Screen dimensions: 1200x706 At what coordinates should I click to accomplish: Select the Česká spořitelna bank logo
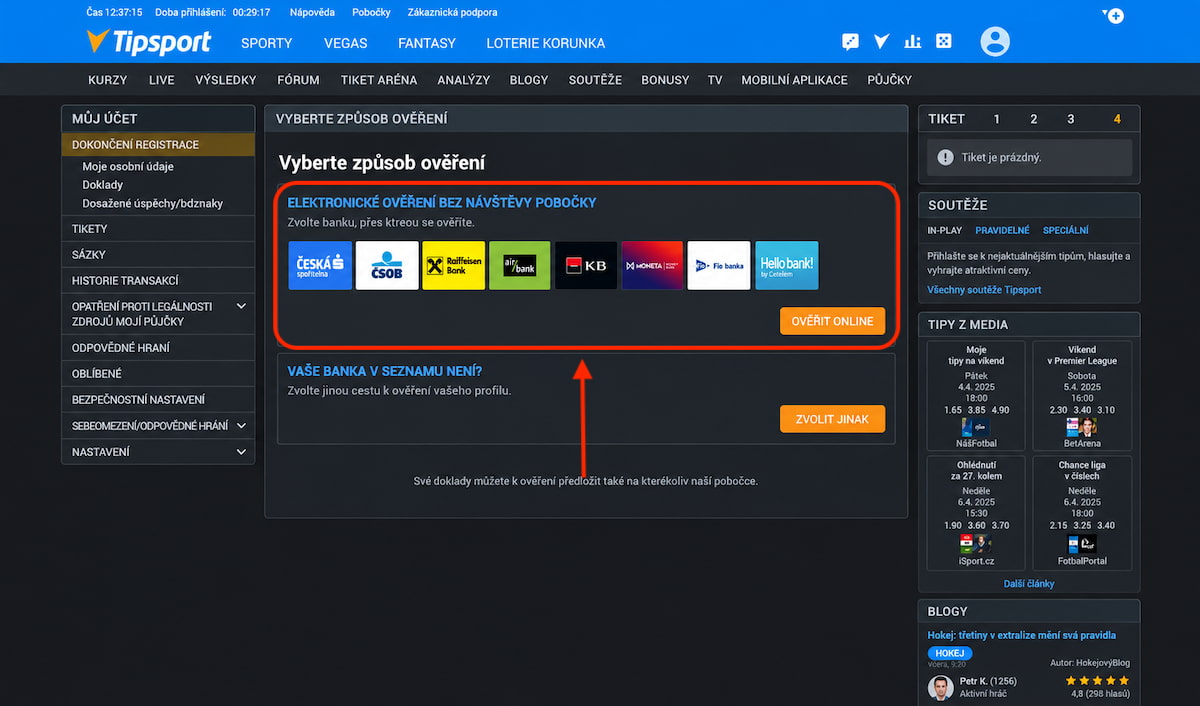(320, 265)
